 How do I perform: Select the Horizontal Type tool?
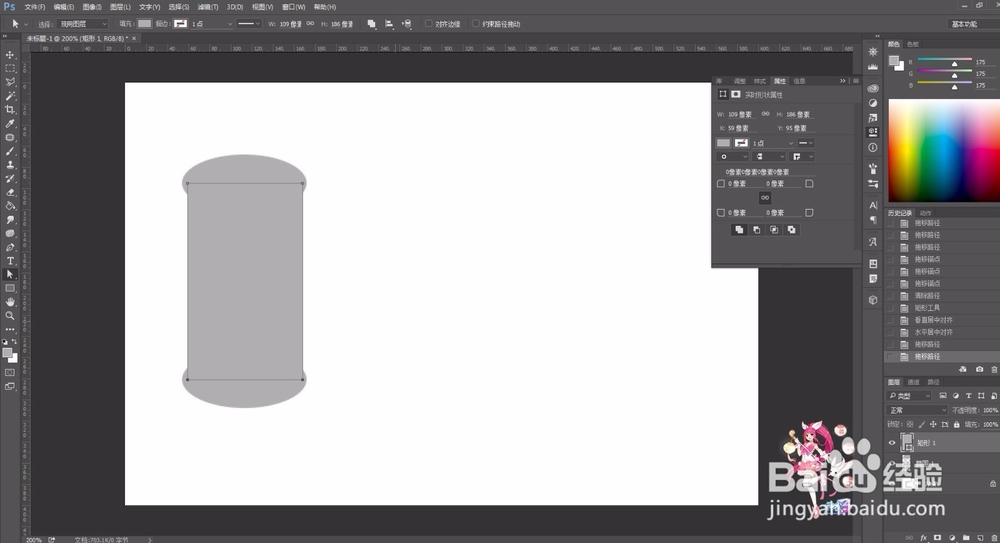click(10, 261)
